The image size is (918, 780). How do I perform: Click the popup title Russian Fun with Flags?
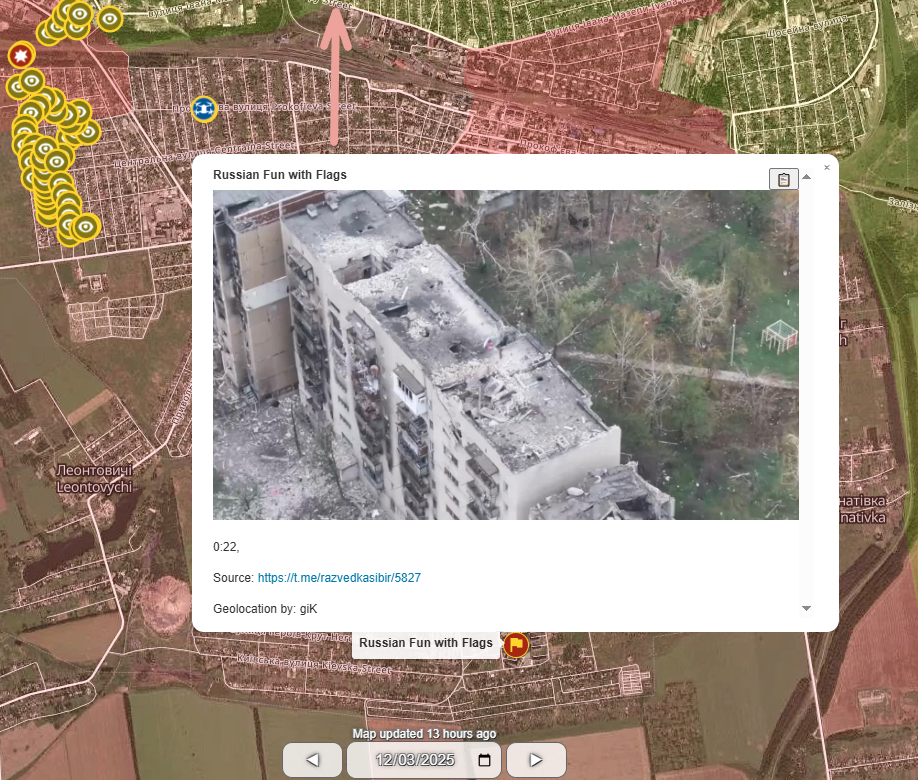point(280,175)
